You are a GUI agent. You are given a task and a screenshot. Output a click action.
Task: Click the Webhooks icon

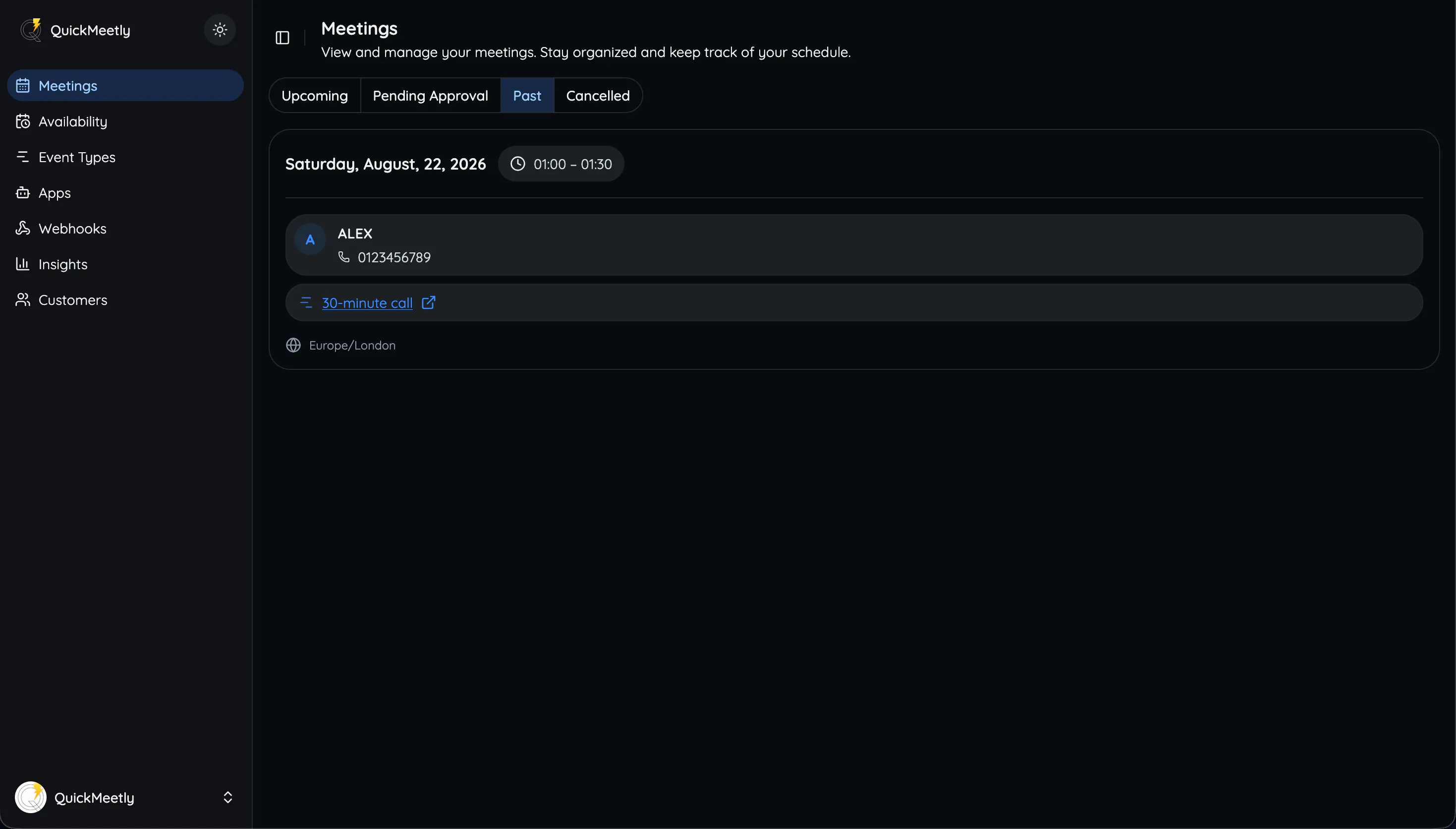[x=23, y=228]
